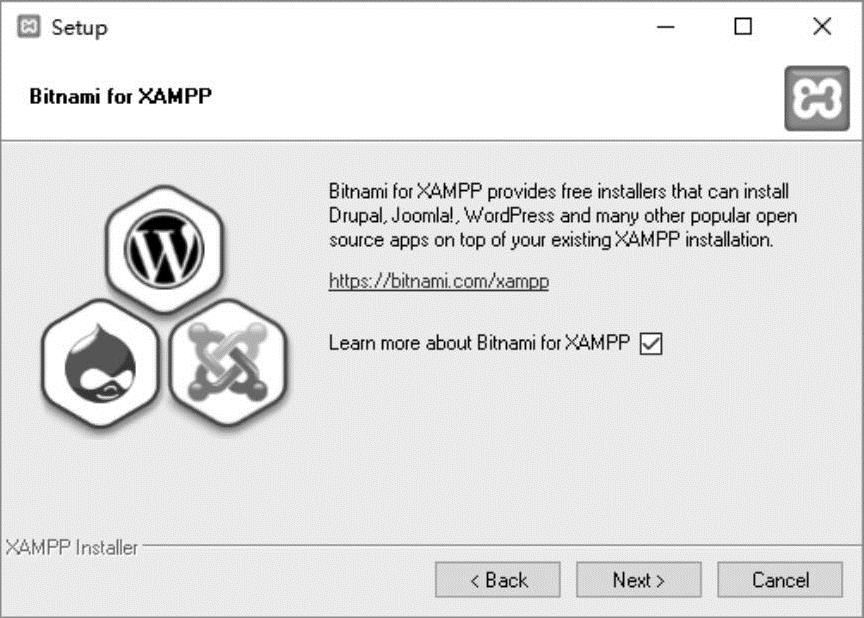Click the Bitnami description paragraph text
This screenshot has width=864, height=618.
click(563, 215)
